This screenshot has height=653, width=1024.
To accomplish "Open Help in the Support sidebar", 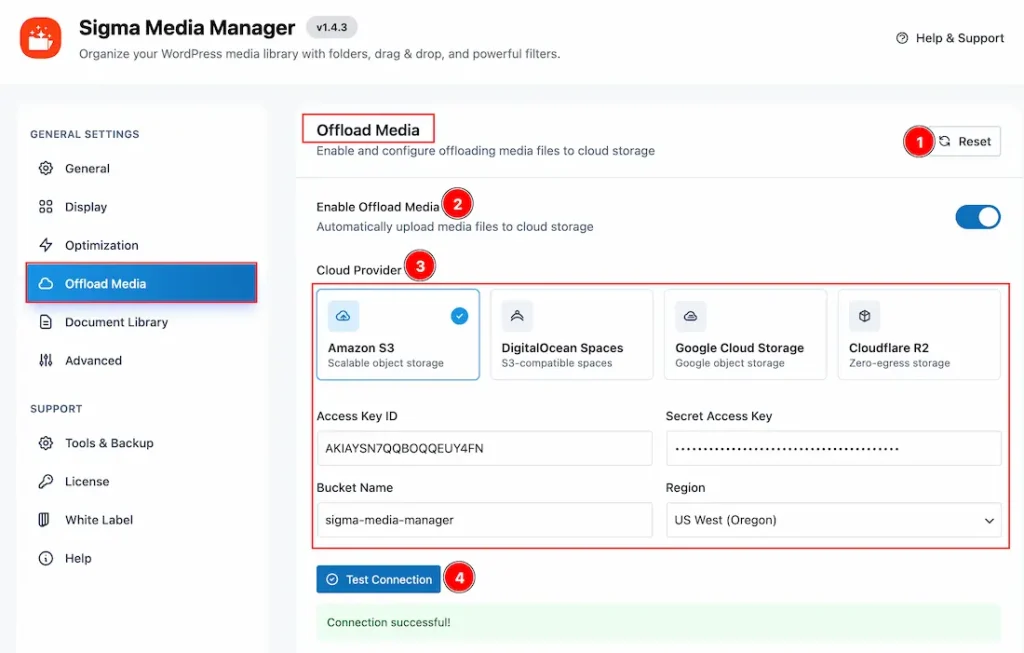I will (x=142, y=558).
